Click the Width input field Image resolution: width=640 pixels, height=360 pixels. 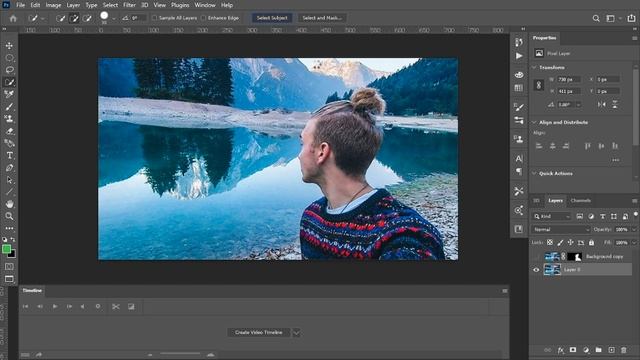click(x=568, y=80)
